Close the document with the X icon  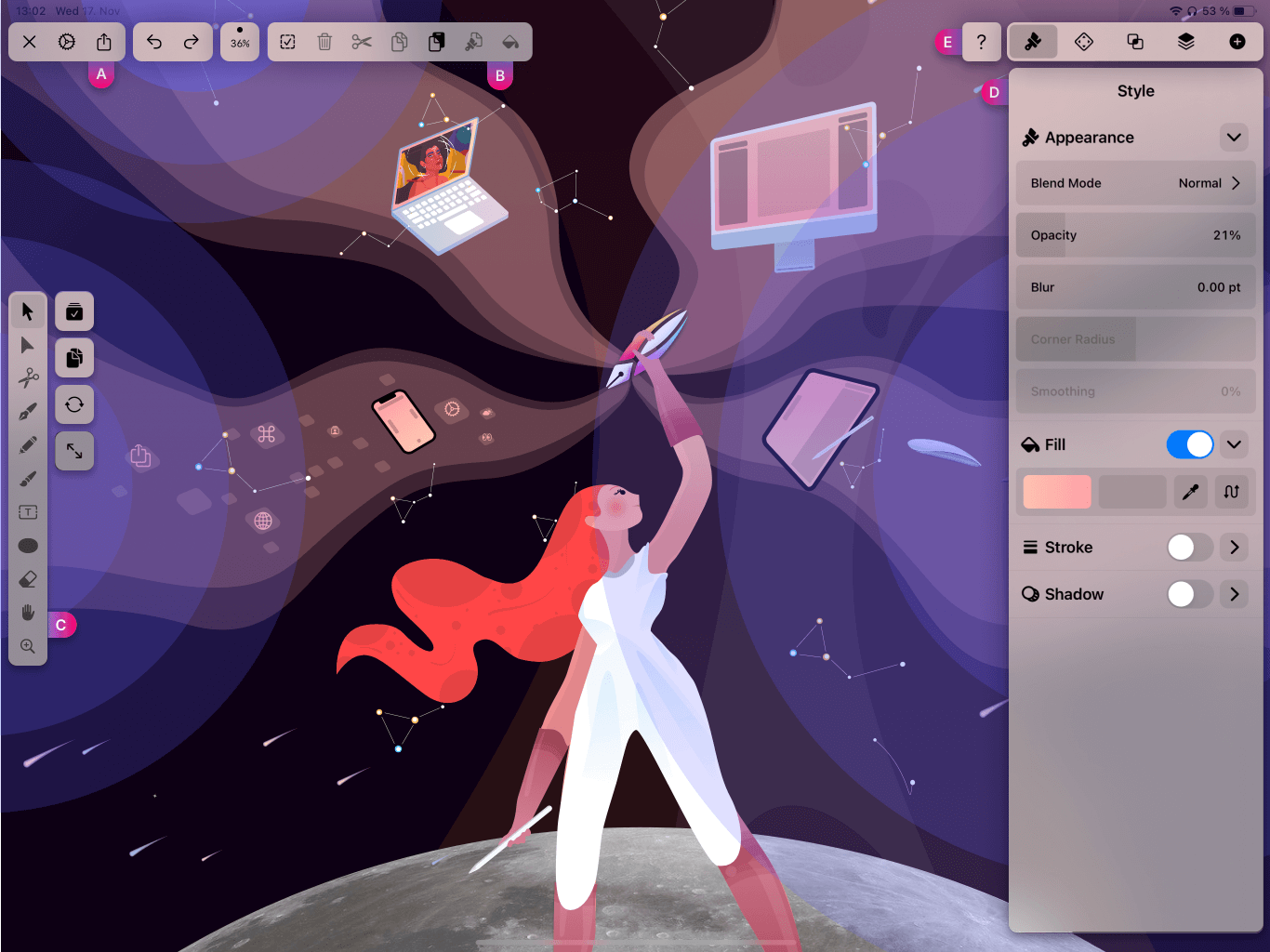click(x=30, y=42)
